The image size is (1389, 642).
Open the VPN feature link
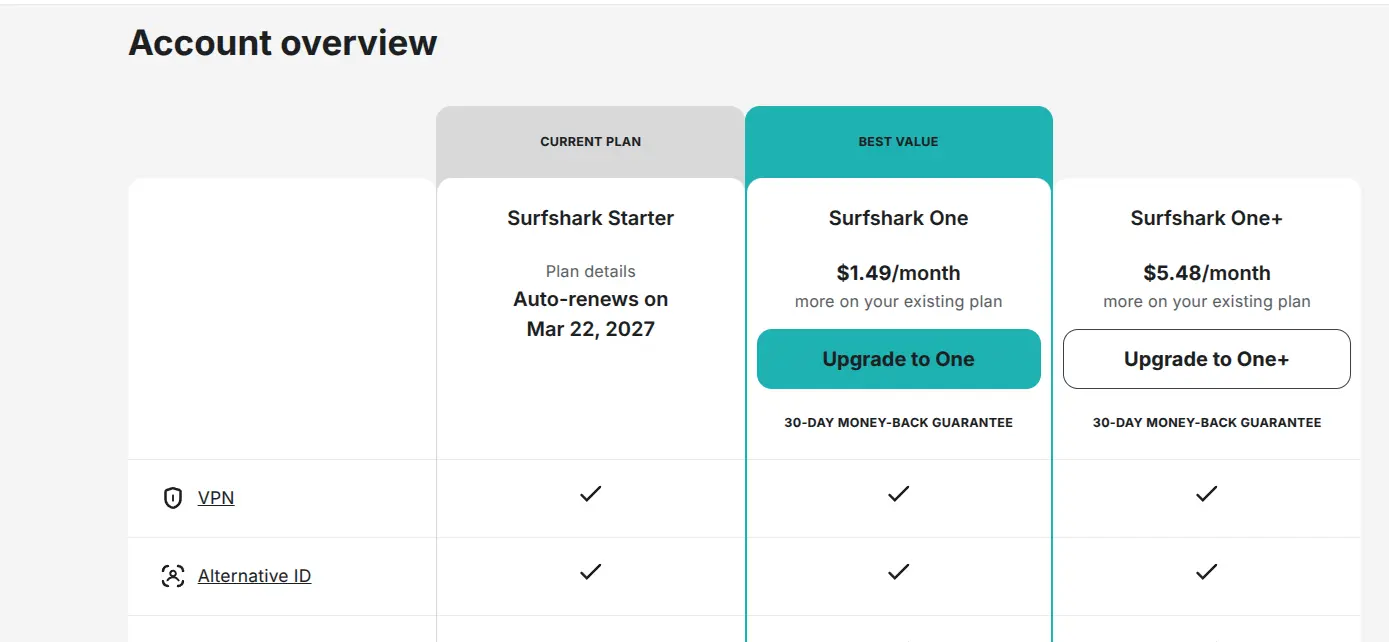tap(216, 497)
